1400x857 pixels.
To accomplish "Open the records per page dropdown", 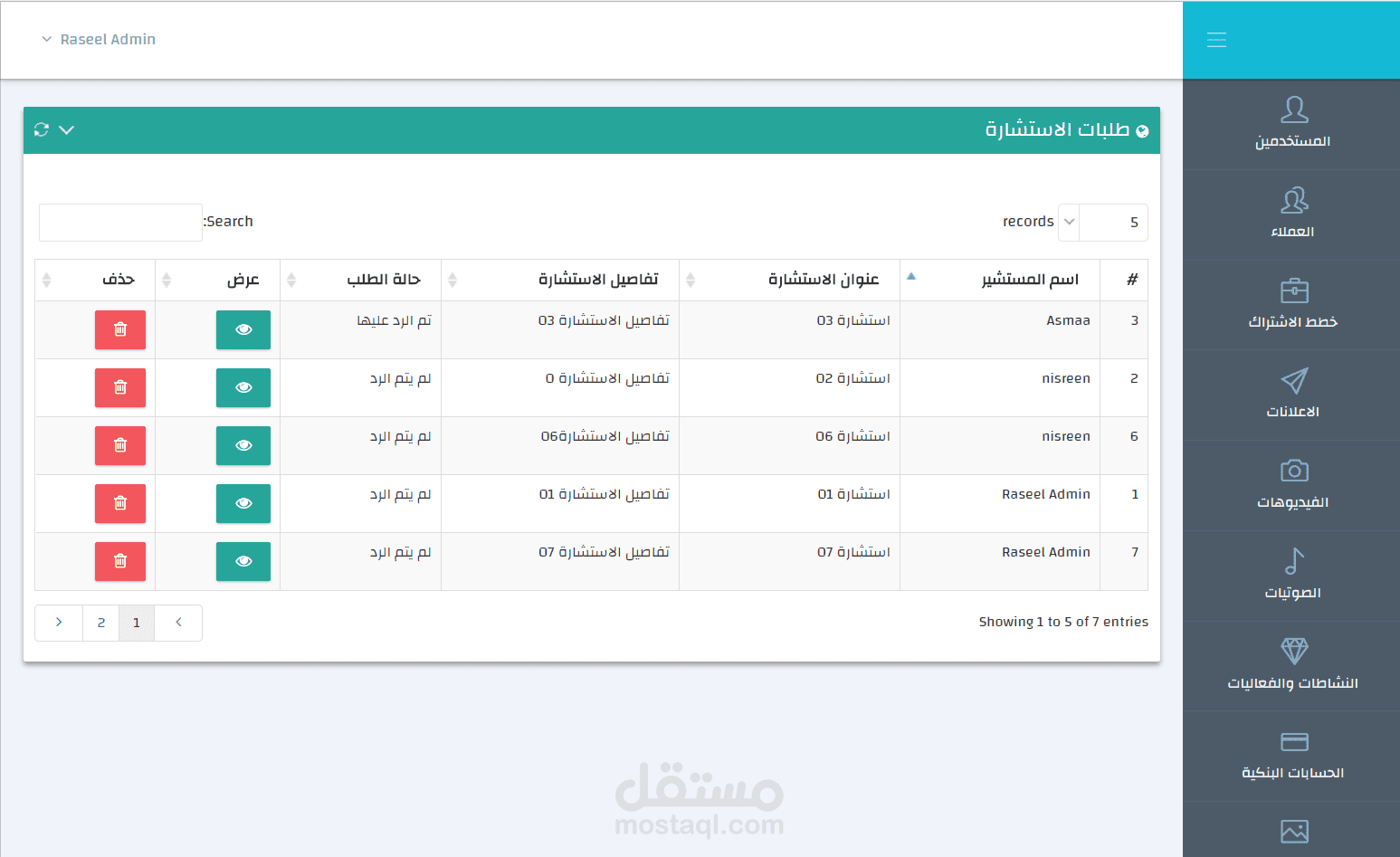I will pyautogui.click(x=1102, y=223).
